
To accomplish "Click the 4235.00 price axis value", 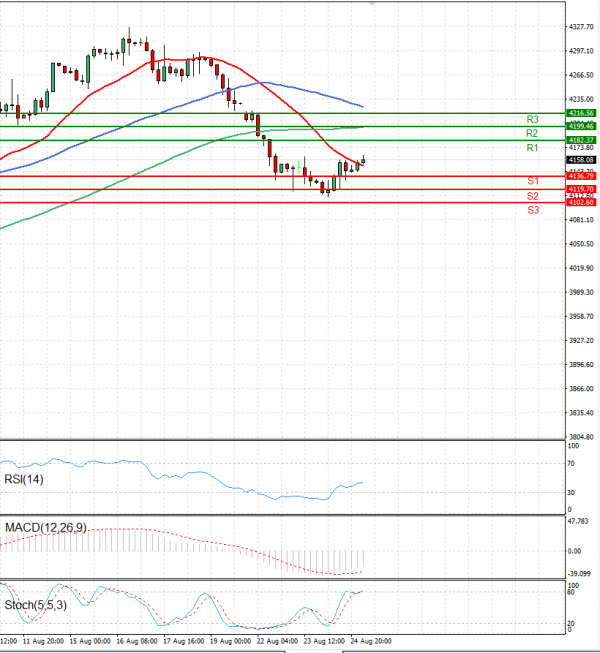I will tap(581, 99).
